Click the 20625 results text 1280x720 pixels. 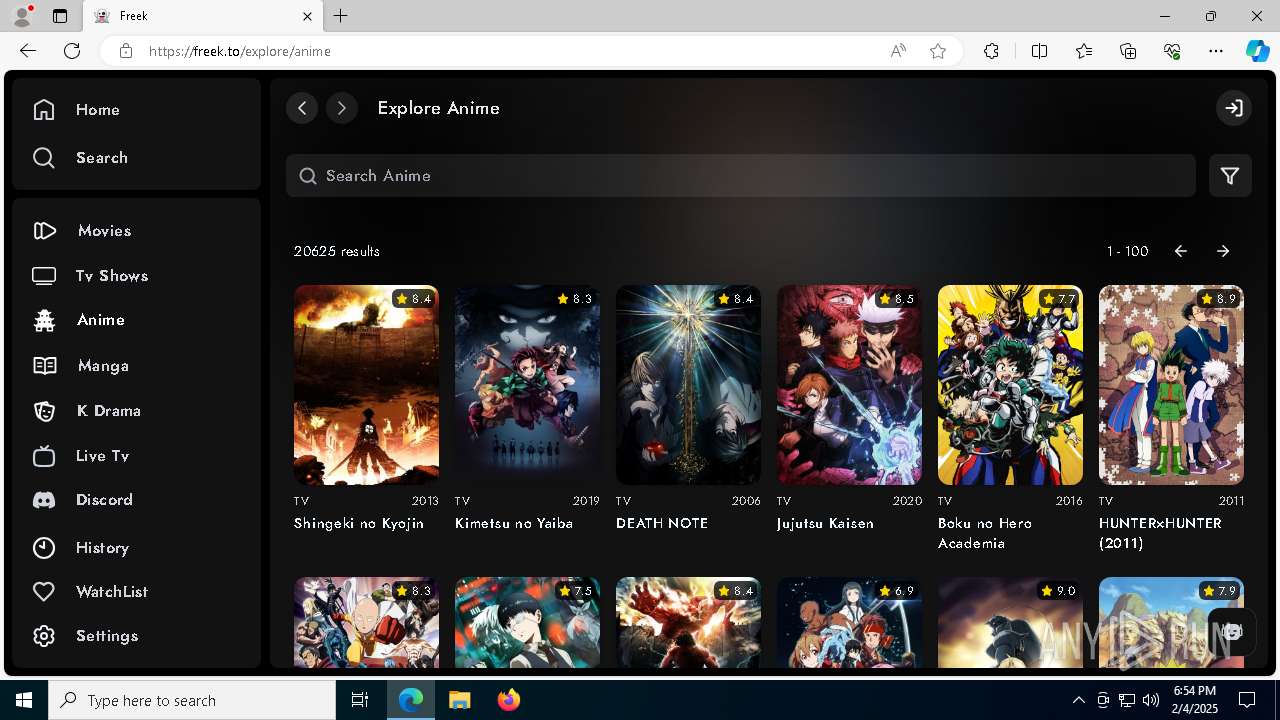pyautogui.click(x=337, y=251)
